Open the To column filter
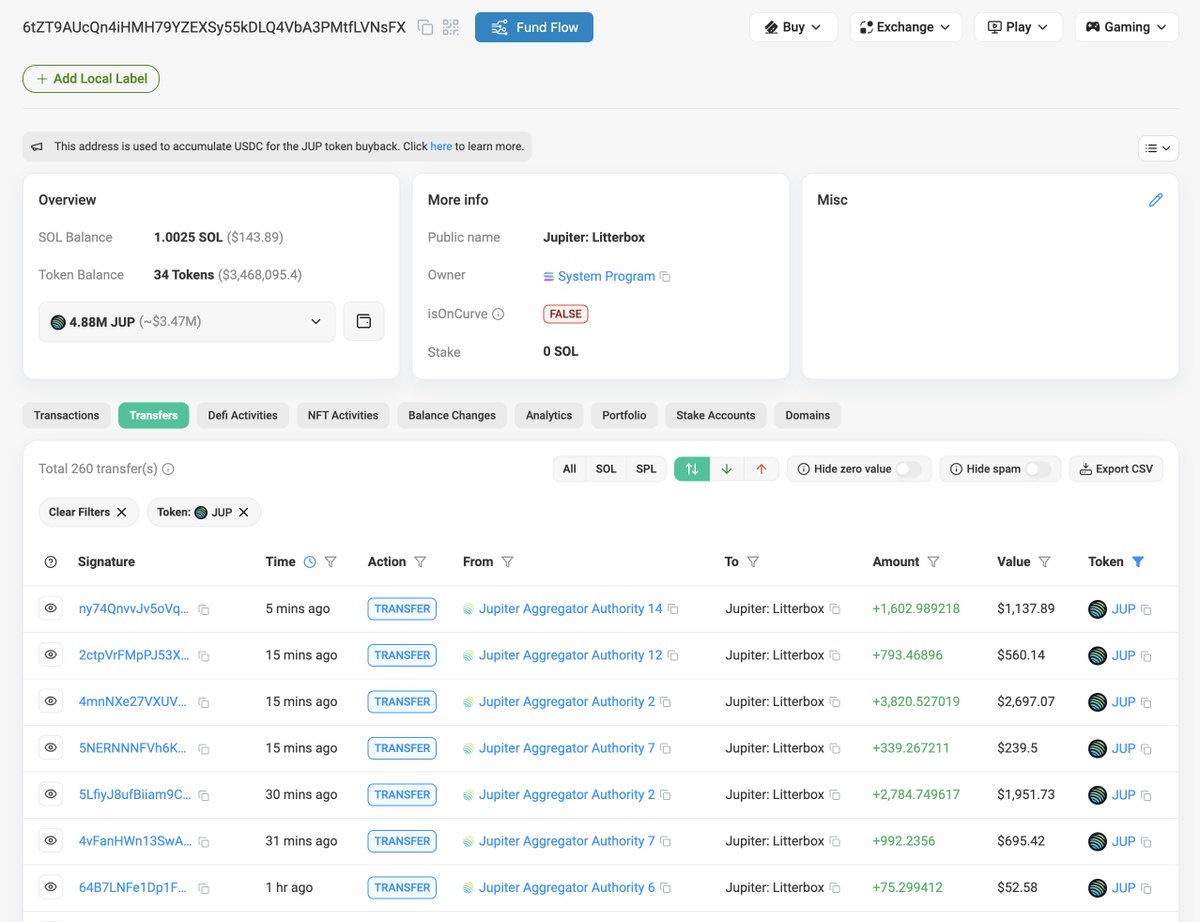The width and height of the screenshot is (1200, 922). [753, 562]
